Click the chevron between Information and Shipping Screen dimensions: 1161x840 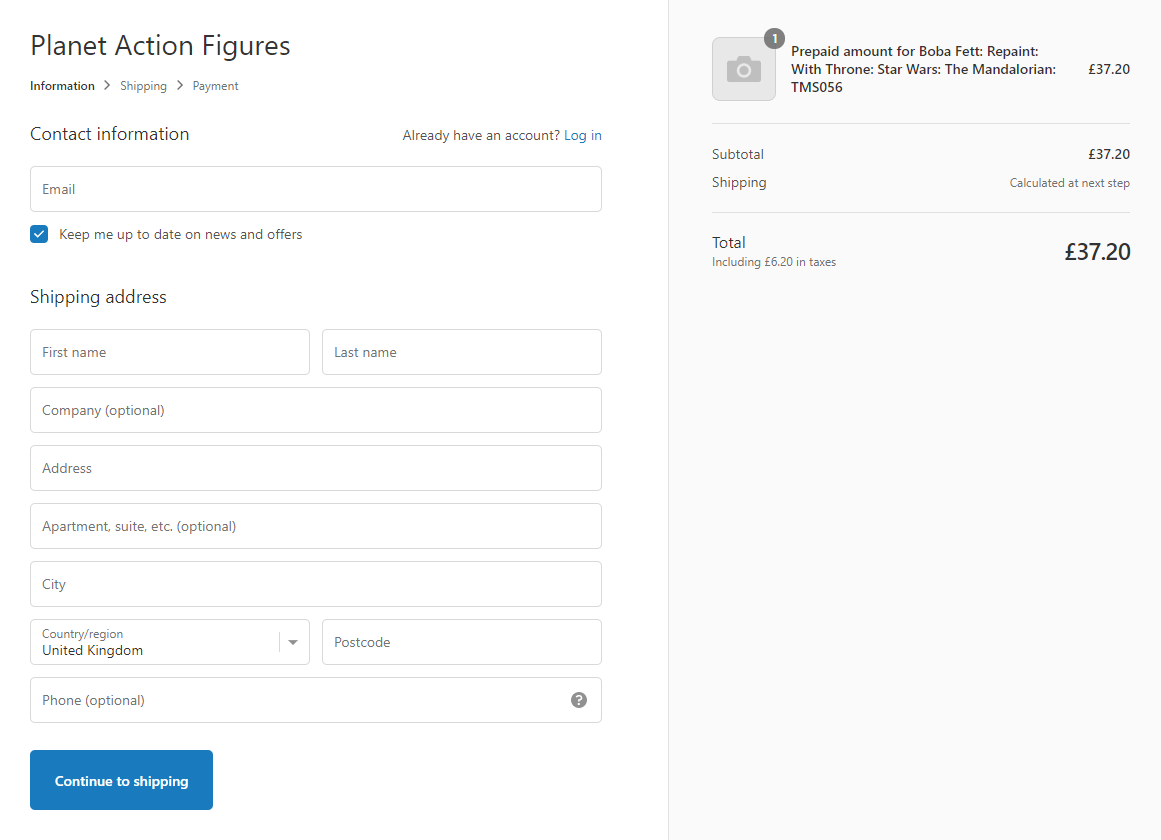pos(107,85)
